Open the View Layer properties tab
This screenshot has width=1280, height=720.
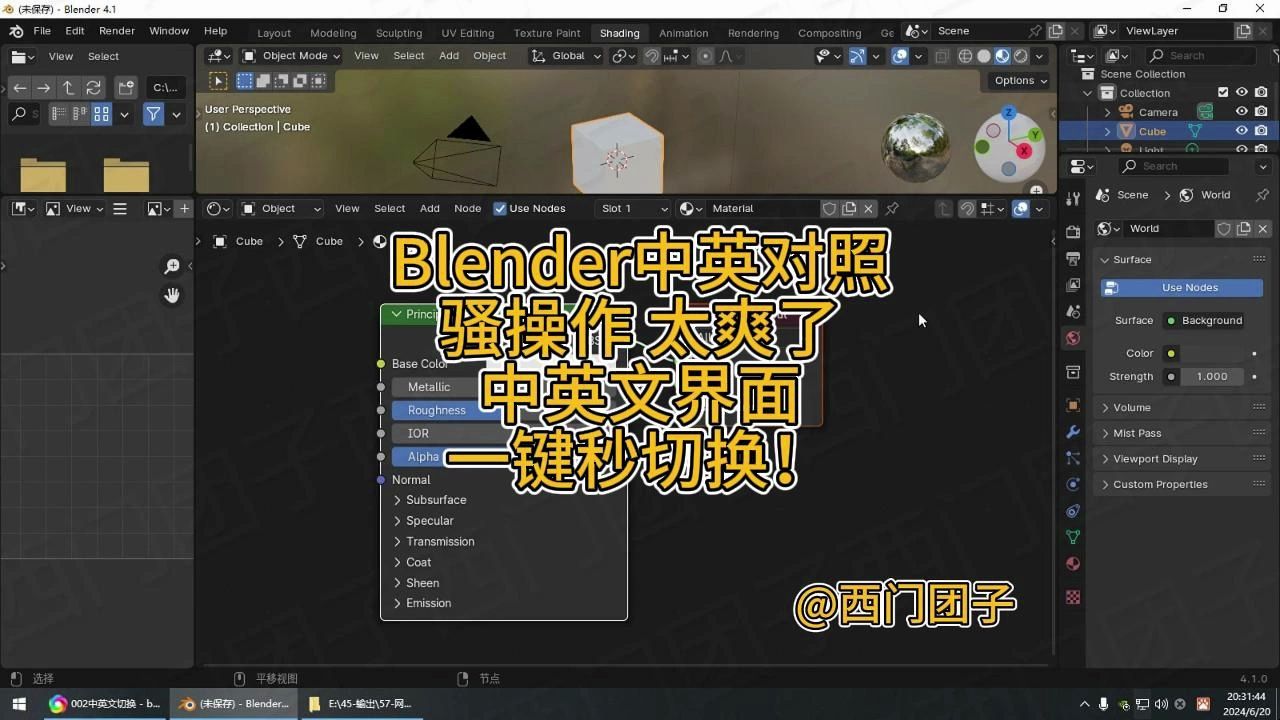1073,285
